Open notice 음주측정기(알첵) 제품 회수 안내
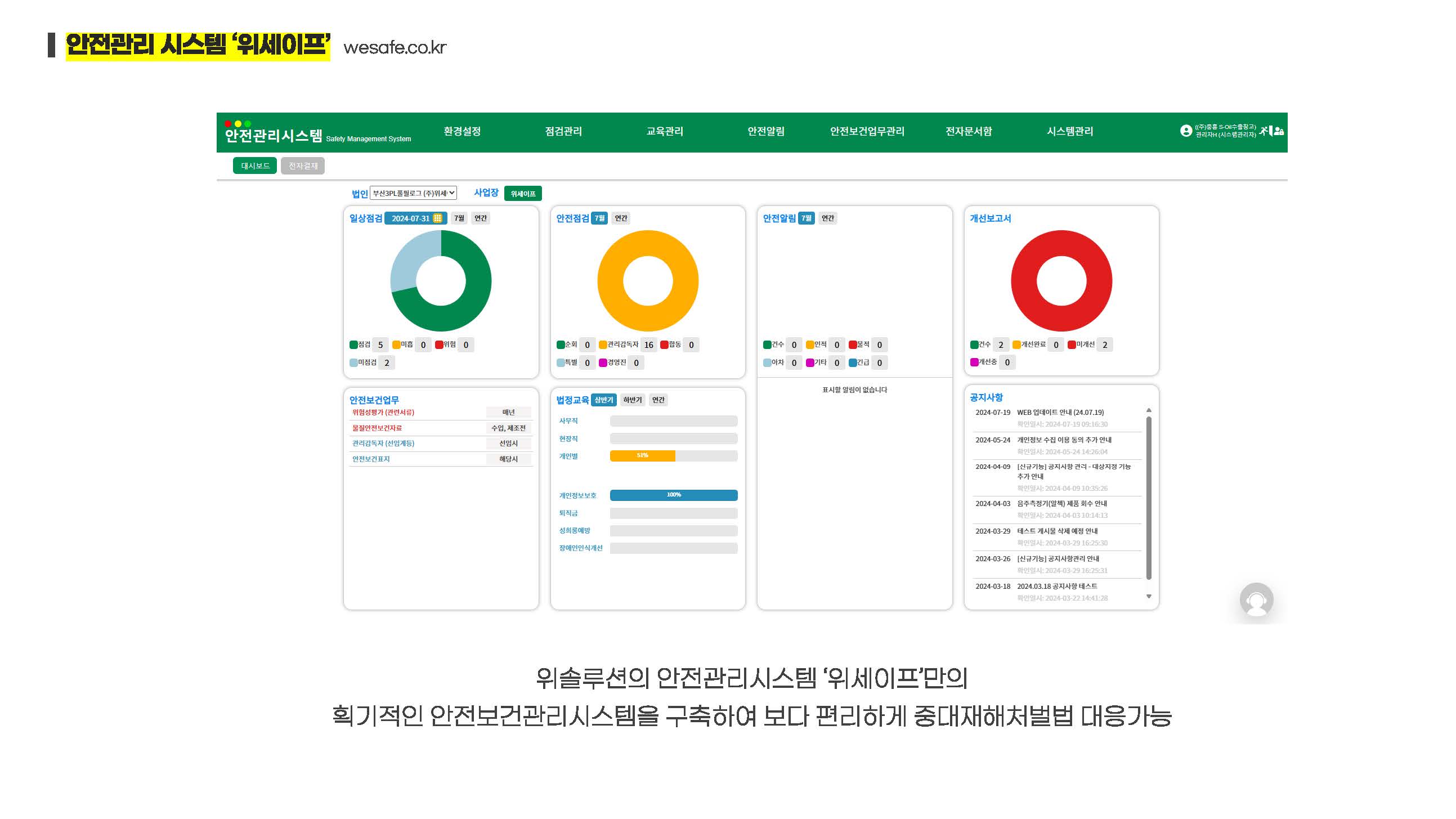 [1061, 504]
